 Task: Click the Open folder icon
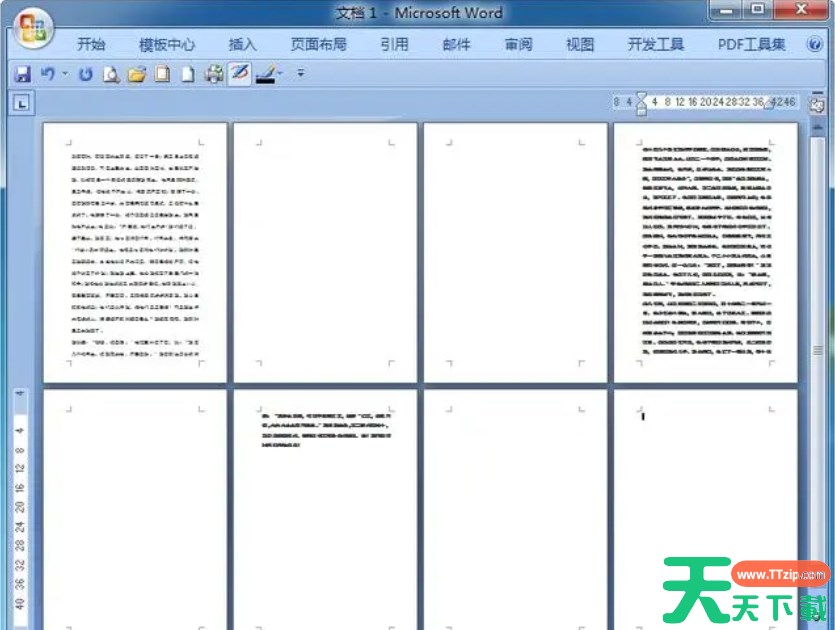[137, 74]
